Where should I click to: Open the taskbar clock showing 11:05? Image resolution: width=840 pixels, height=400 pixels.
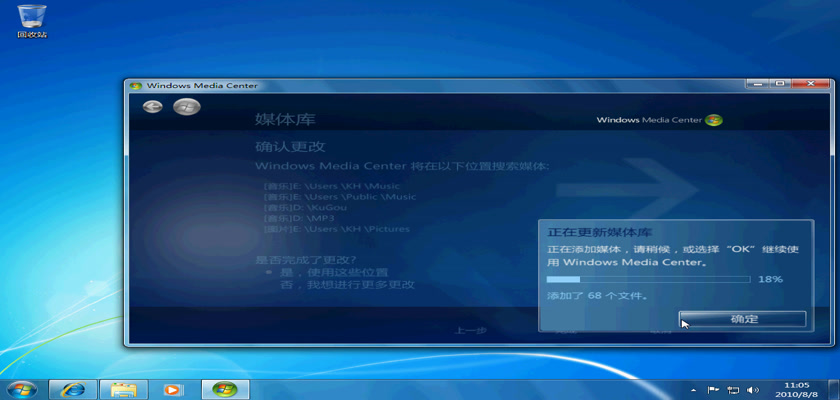[x=796, y=389]
